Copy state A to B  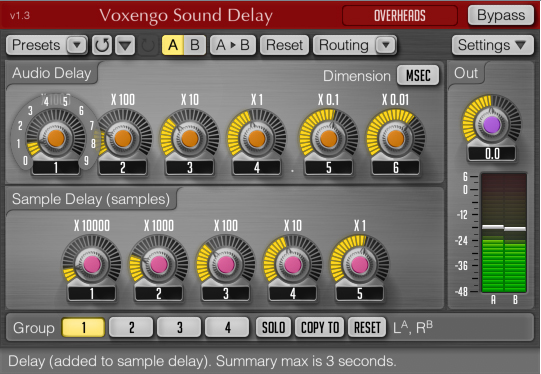tap(233, 45)
